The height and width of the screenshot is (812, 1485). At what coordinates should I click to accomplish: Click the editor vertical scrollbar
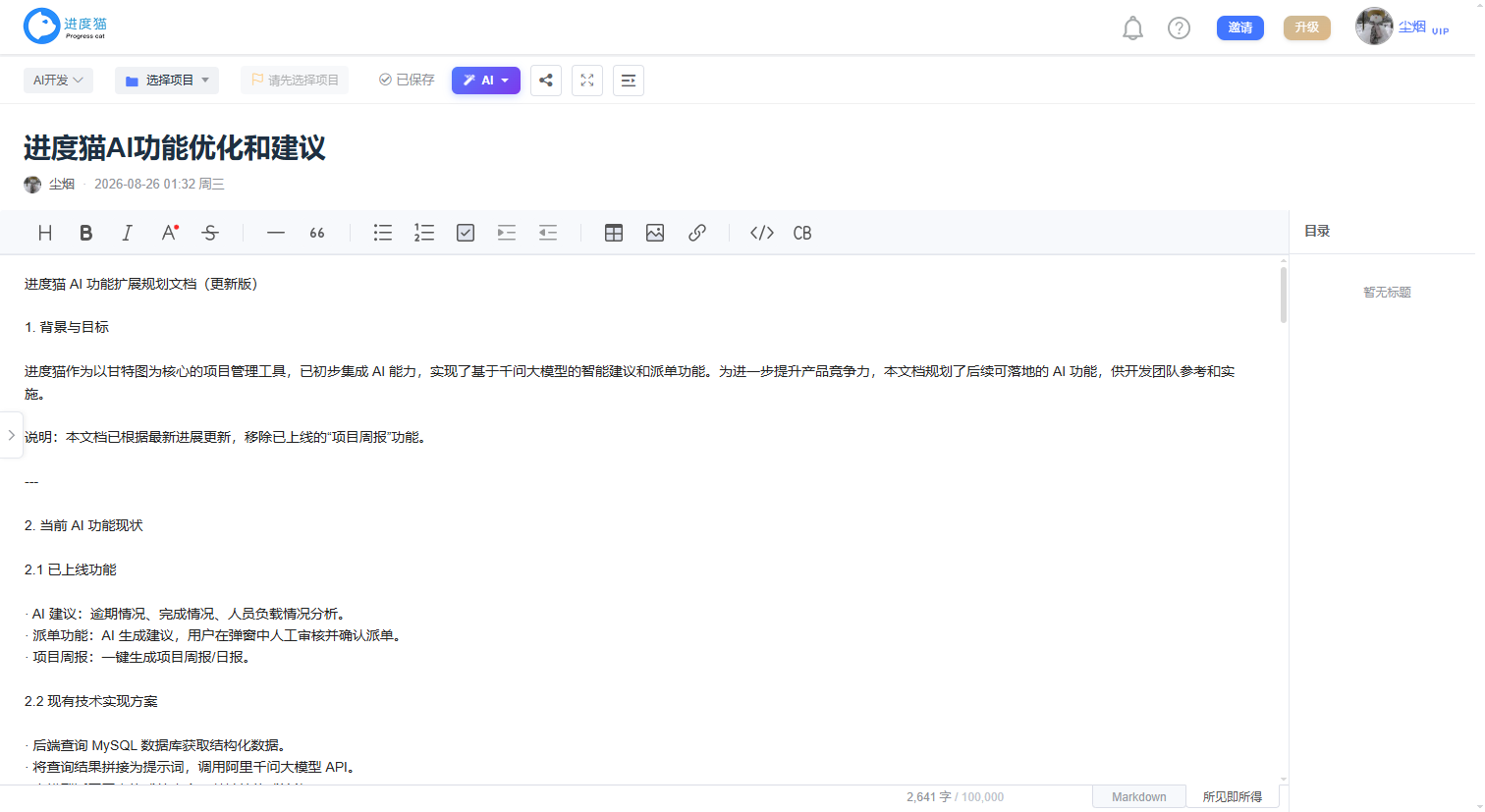click(x=1284, y=295)
